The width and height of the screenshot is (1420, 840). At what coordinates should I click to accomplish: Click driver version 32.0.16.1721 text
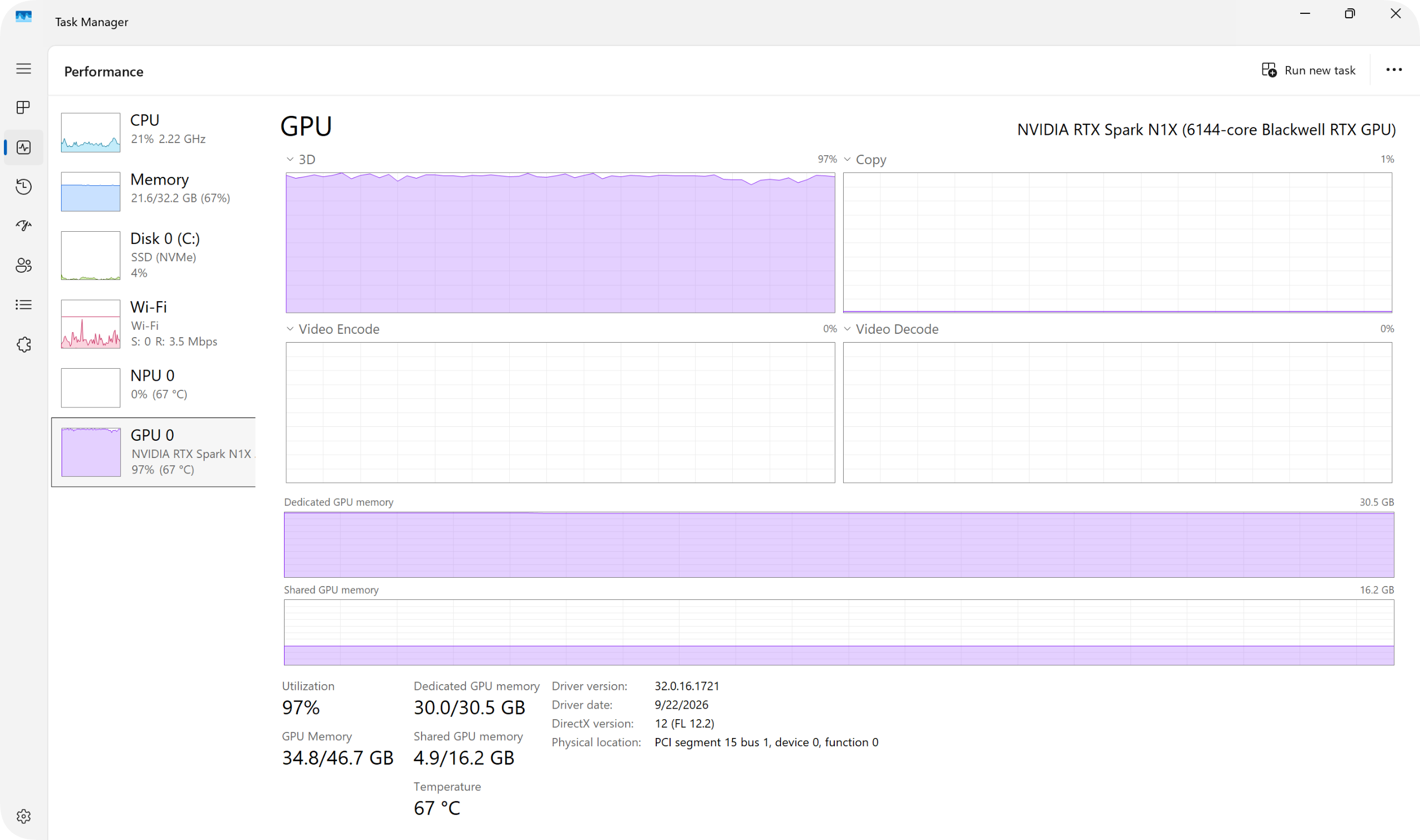[x=687, y=686]
